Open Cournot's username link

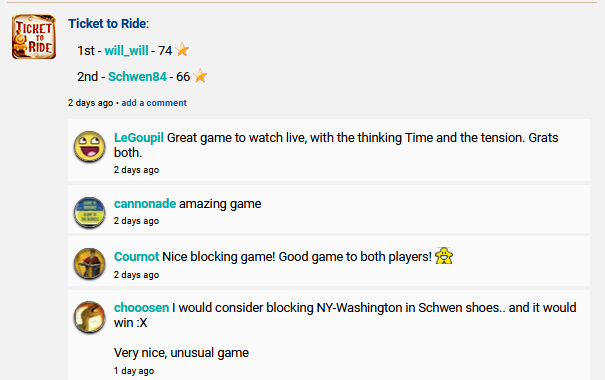[137, 257]
